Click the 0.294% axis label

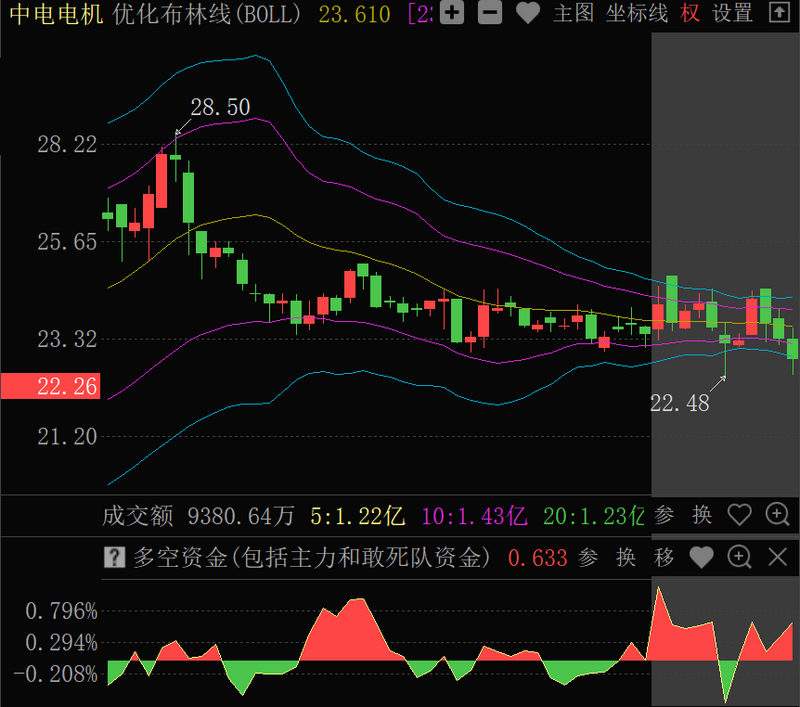(x=61, y=643)
